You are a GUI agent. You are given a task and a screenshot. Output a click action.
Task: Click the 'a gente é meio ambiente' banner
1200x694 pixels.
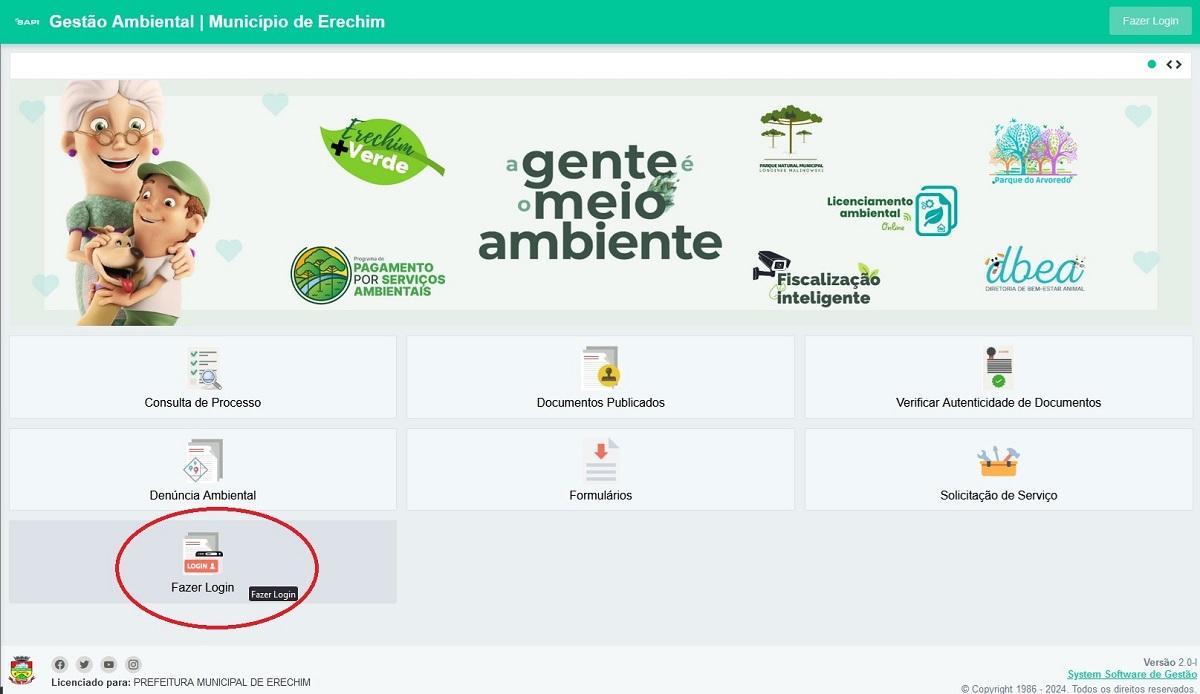click(599, 203)
